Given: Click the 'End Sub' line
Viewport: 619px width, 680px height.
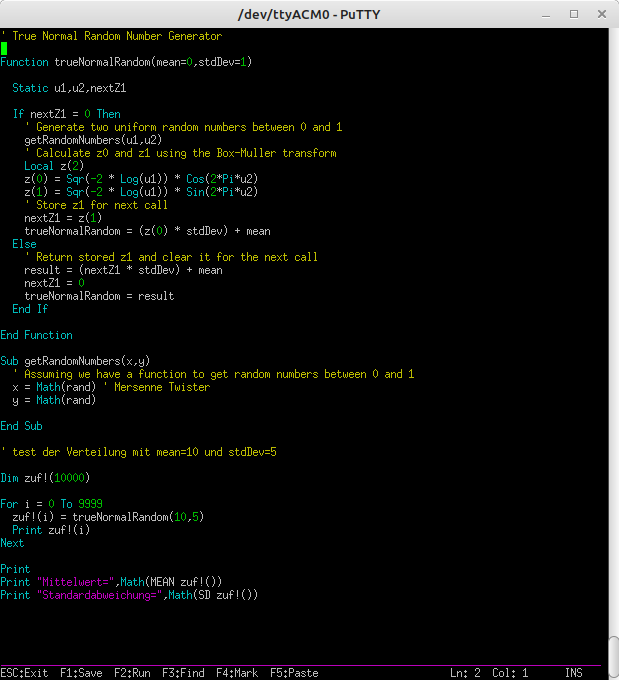Looking at the screenshot, I should point(21,426).
